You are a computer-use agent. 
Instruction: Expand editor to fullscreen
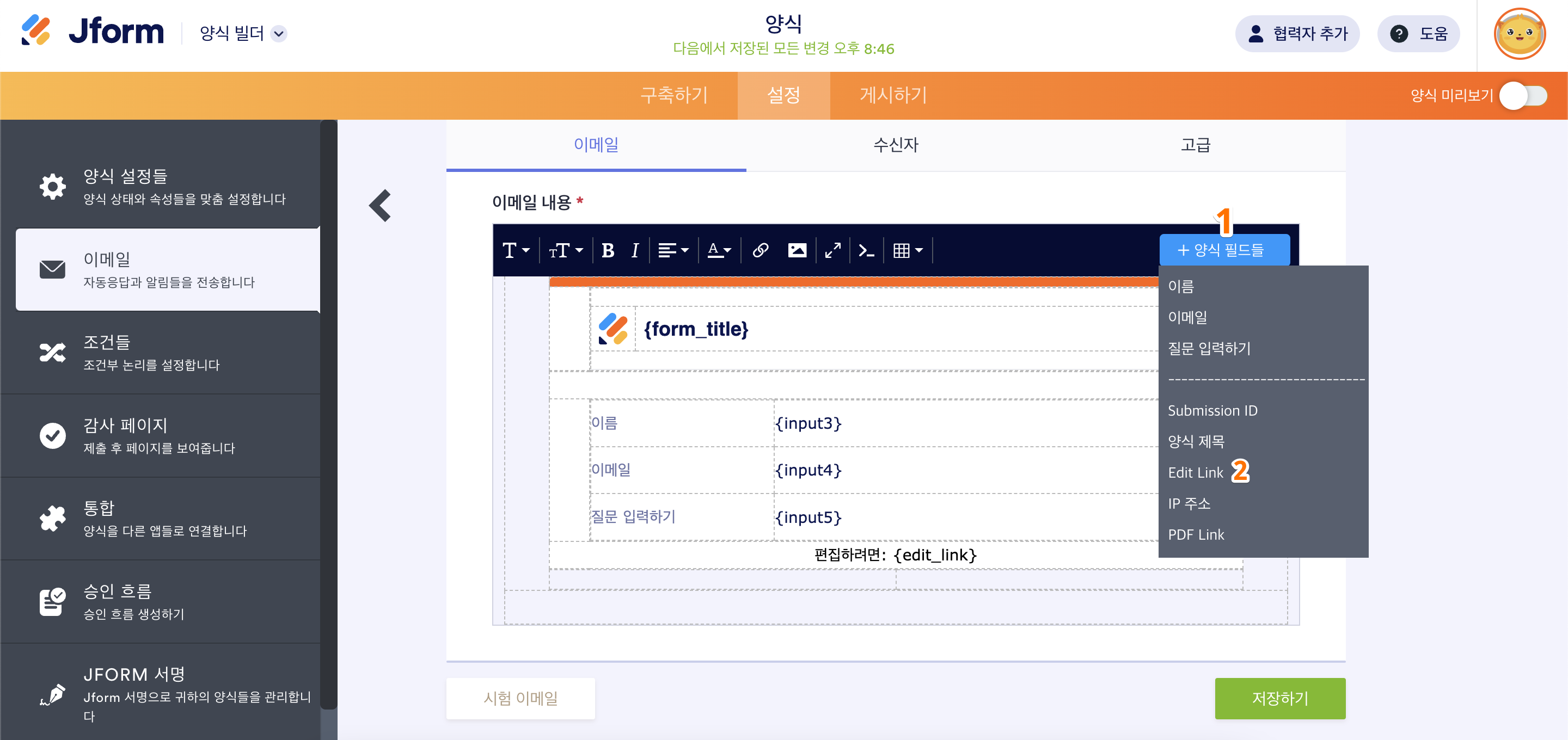(832, 250)
